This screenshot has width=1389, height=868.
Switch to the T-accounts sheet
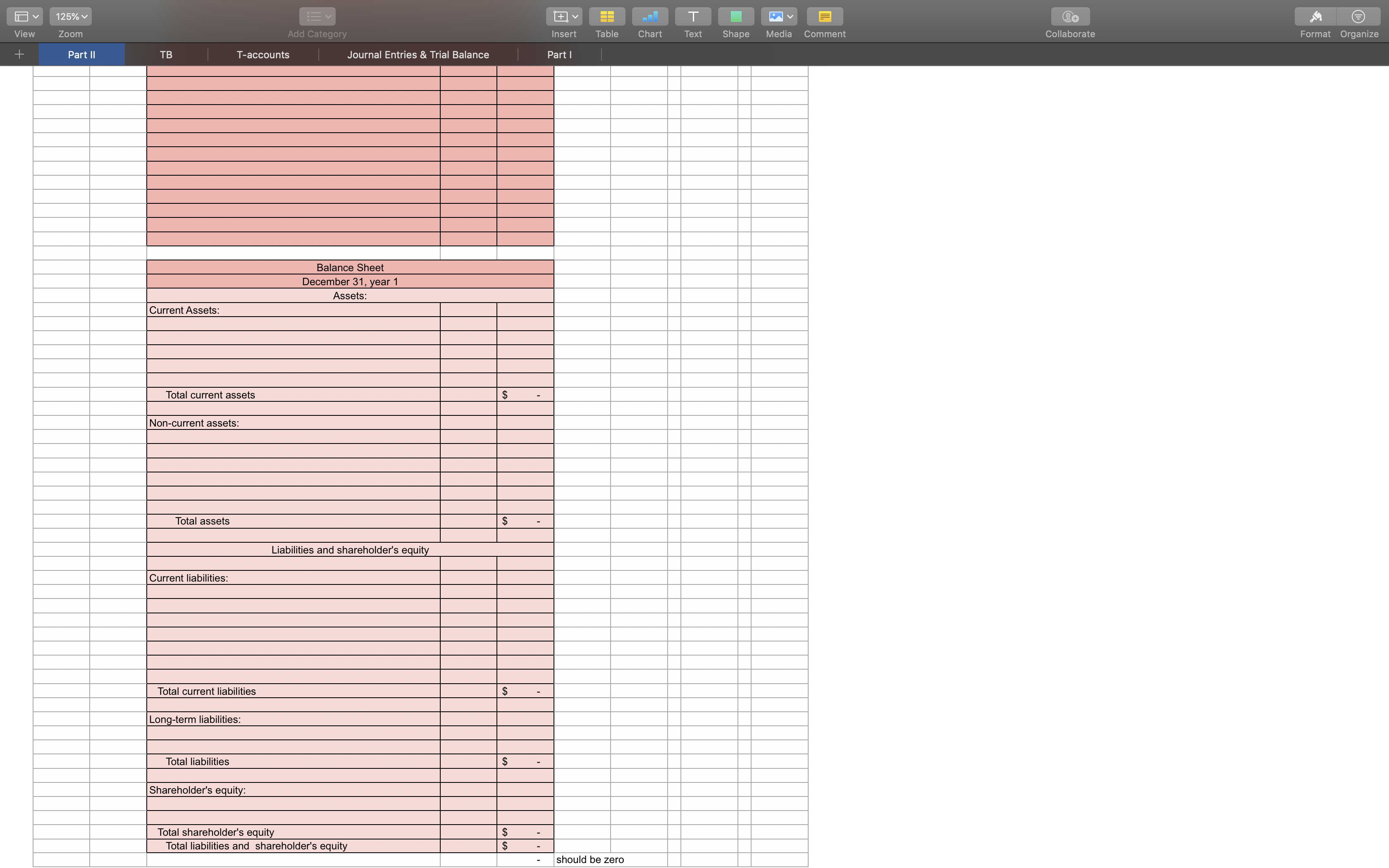point(263,55)
